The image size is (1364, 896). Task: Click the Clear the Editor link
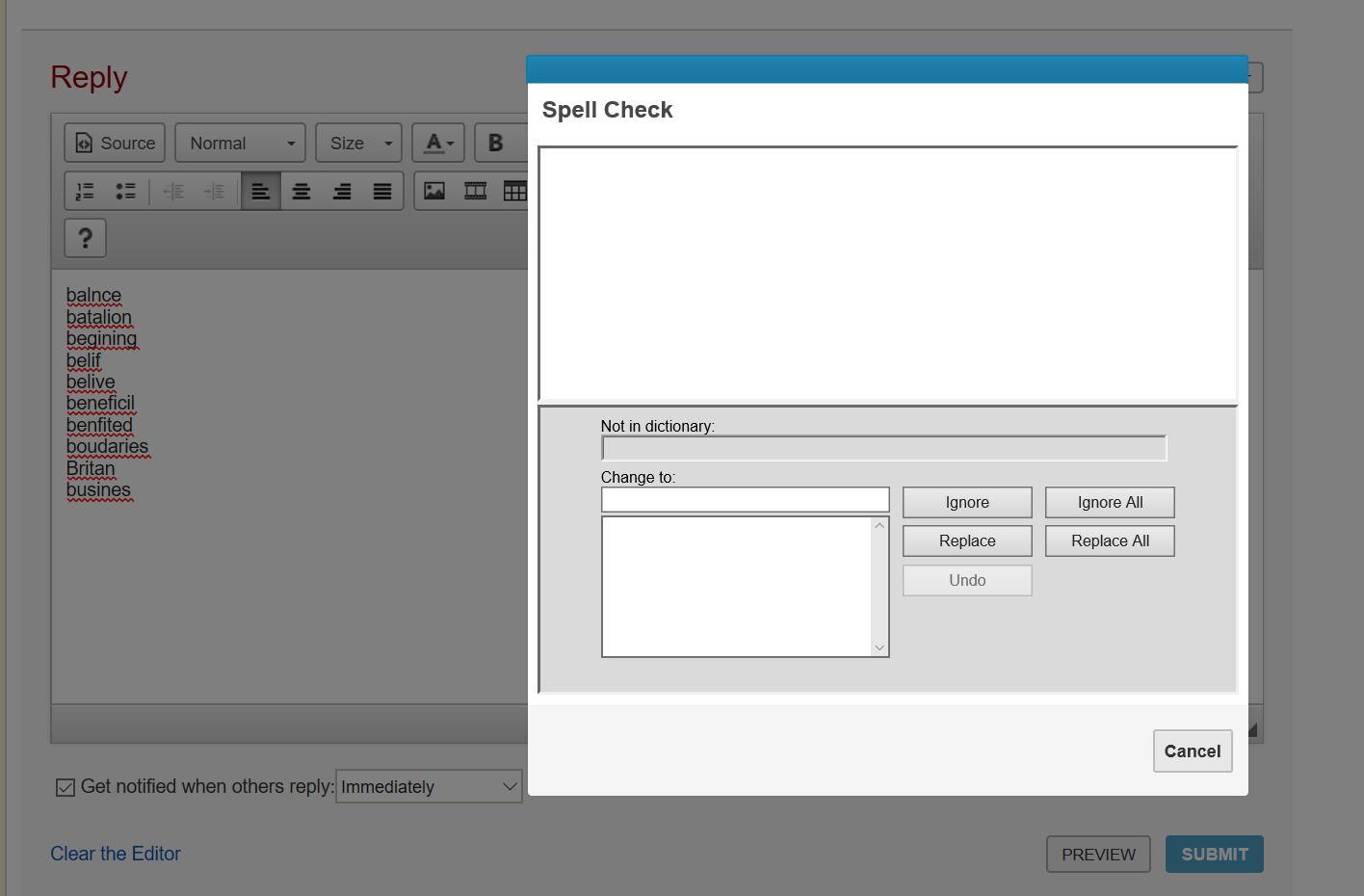(x=116, y=854)
